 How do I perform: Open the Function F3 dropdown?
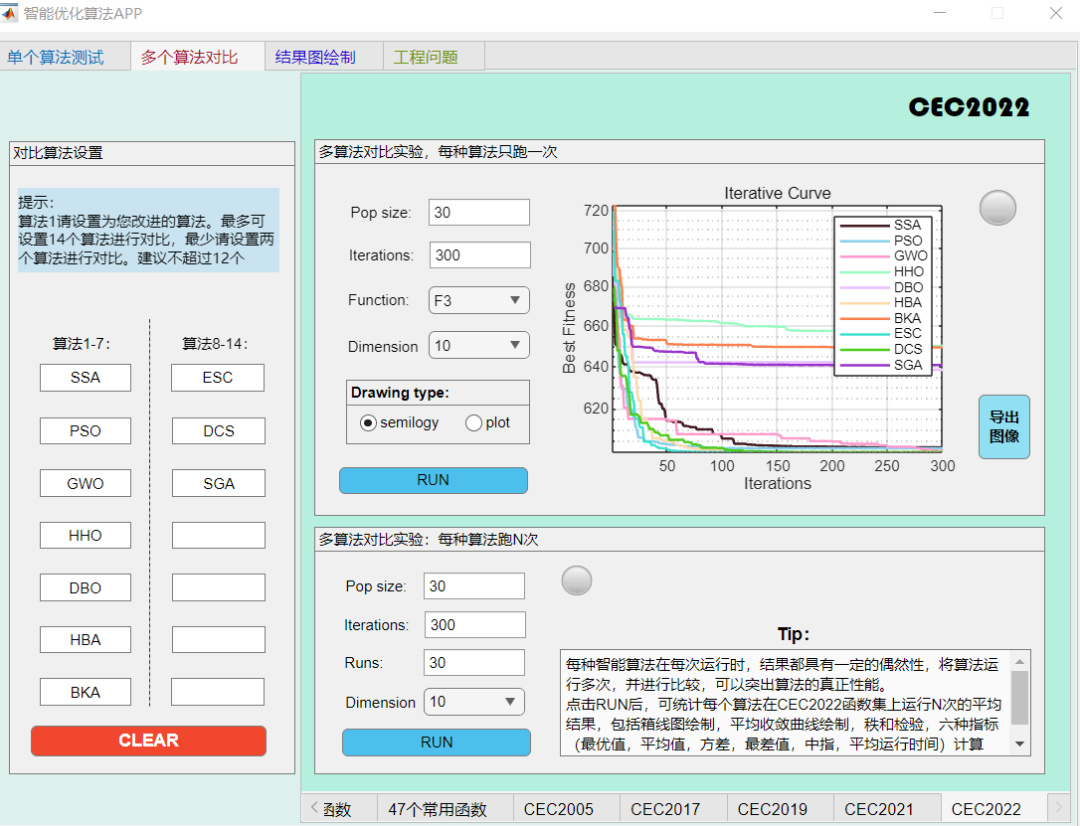tap(479, 300)
